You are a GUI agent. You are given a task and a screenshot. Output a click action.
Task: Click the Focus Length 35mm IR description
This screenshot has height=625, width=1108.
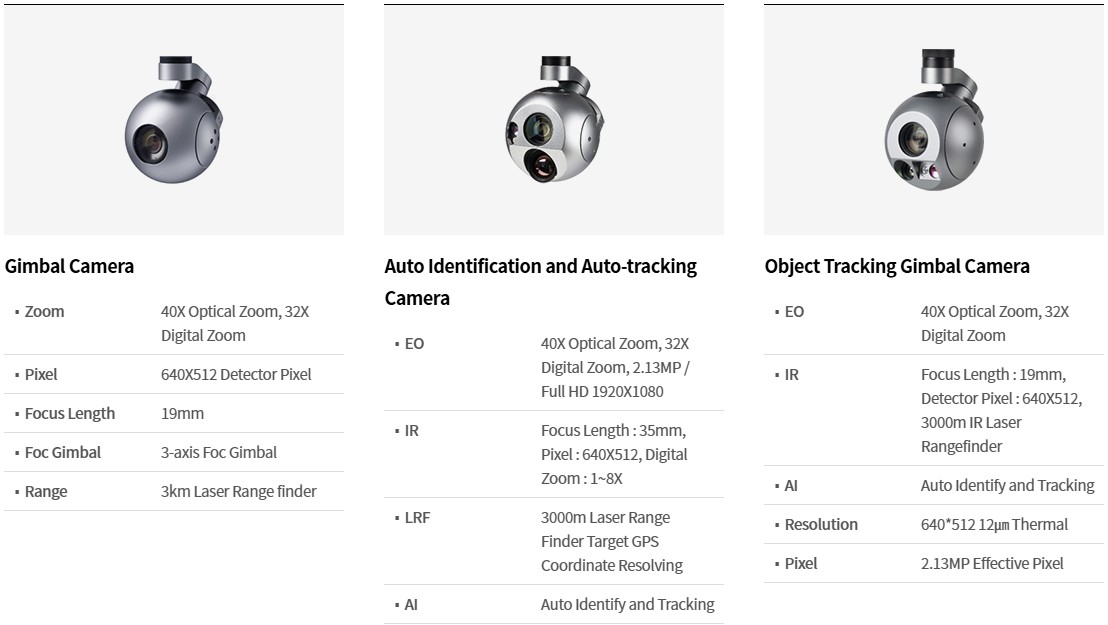tap(614, 455)
